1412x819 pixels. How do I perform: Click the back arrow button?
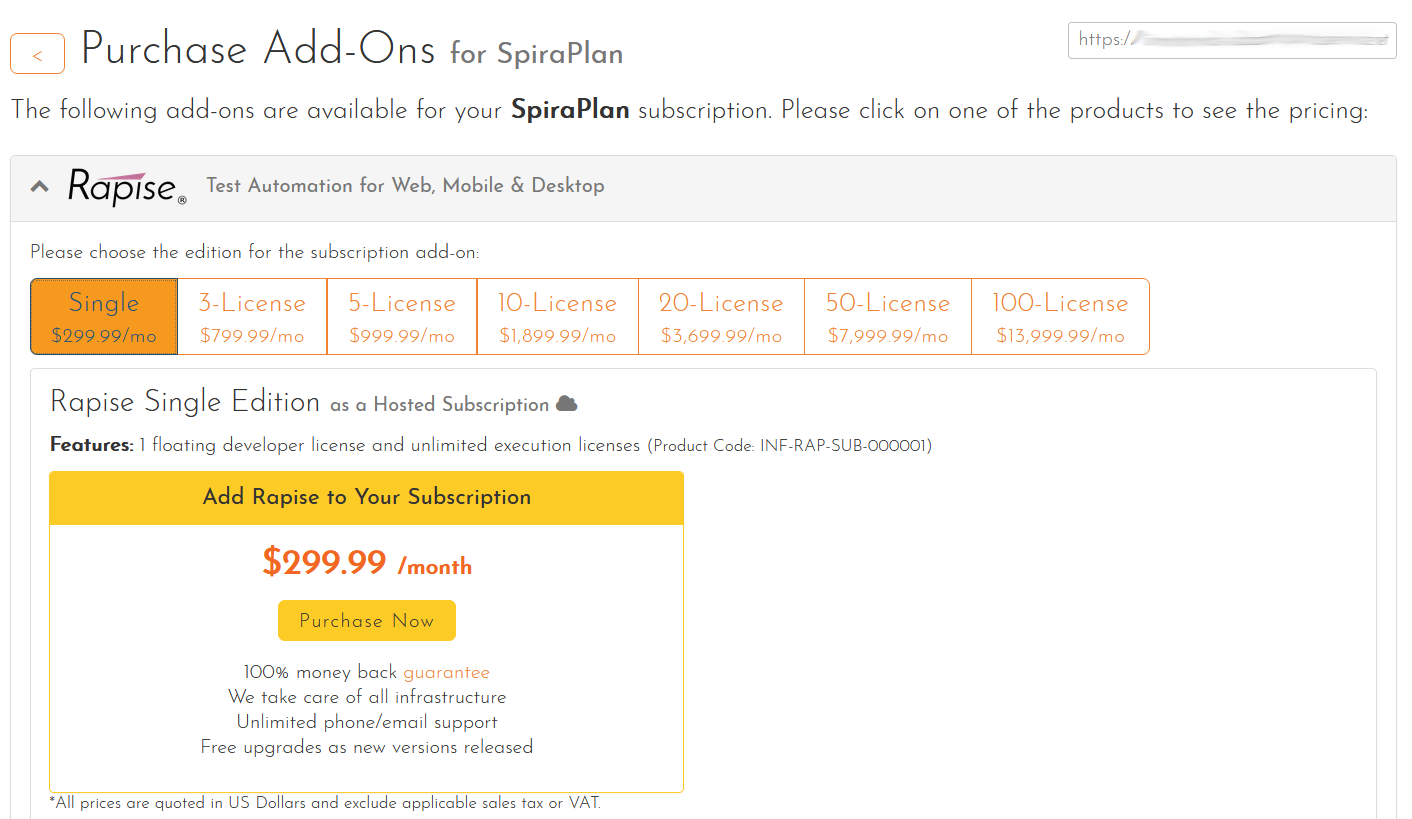[37, 54]
